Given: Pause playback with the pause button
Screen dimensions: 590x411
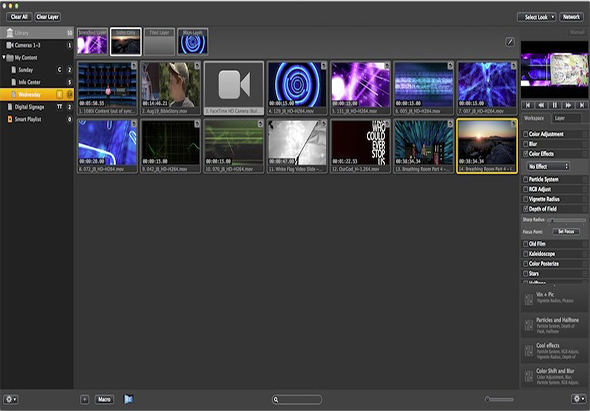Looking at the screenshot, I should tap(555, 105).
